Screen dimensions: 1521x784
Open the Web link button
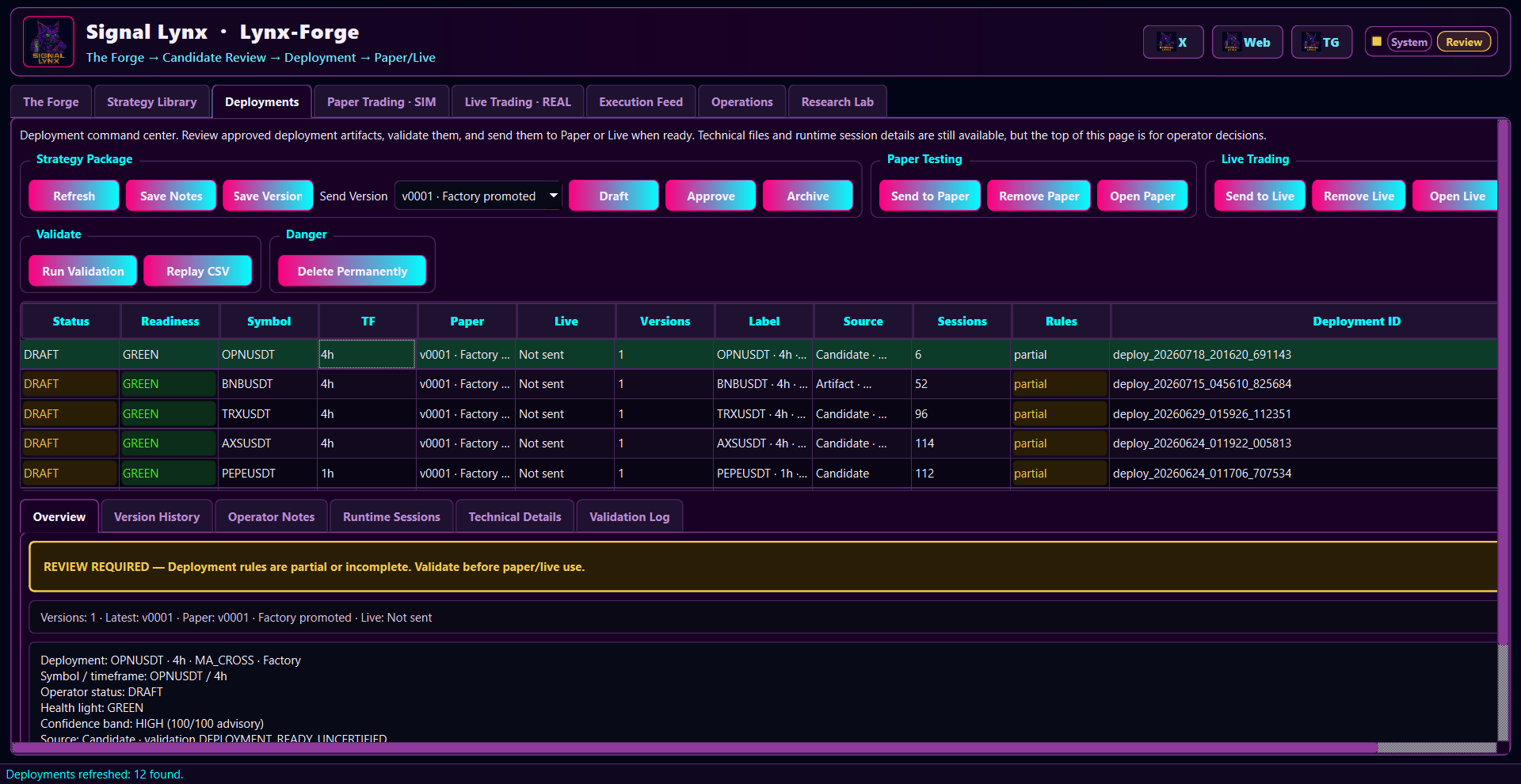[1247, 42]
